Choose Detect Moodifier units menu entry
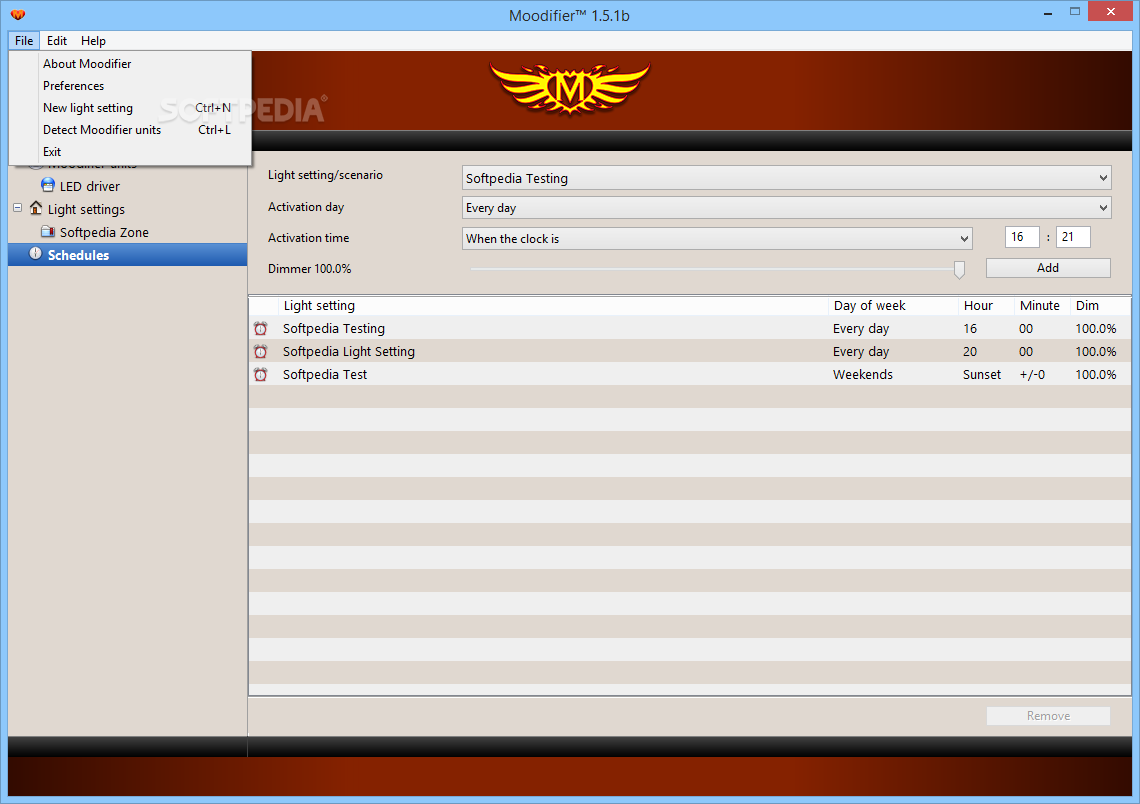1140x804 pixels. click(131, 129)
